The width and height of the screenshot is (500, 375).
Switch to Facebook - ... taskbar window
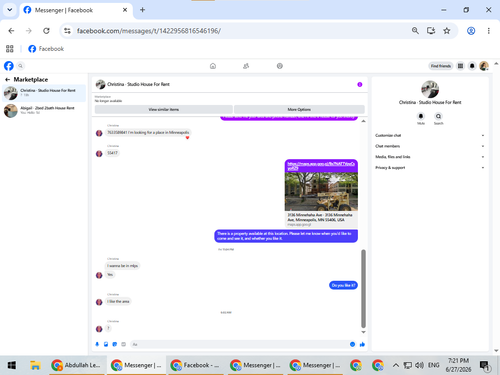tap(196, 365)
